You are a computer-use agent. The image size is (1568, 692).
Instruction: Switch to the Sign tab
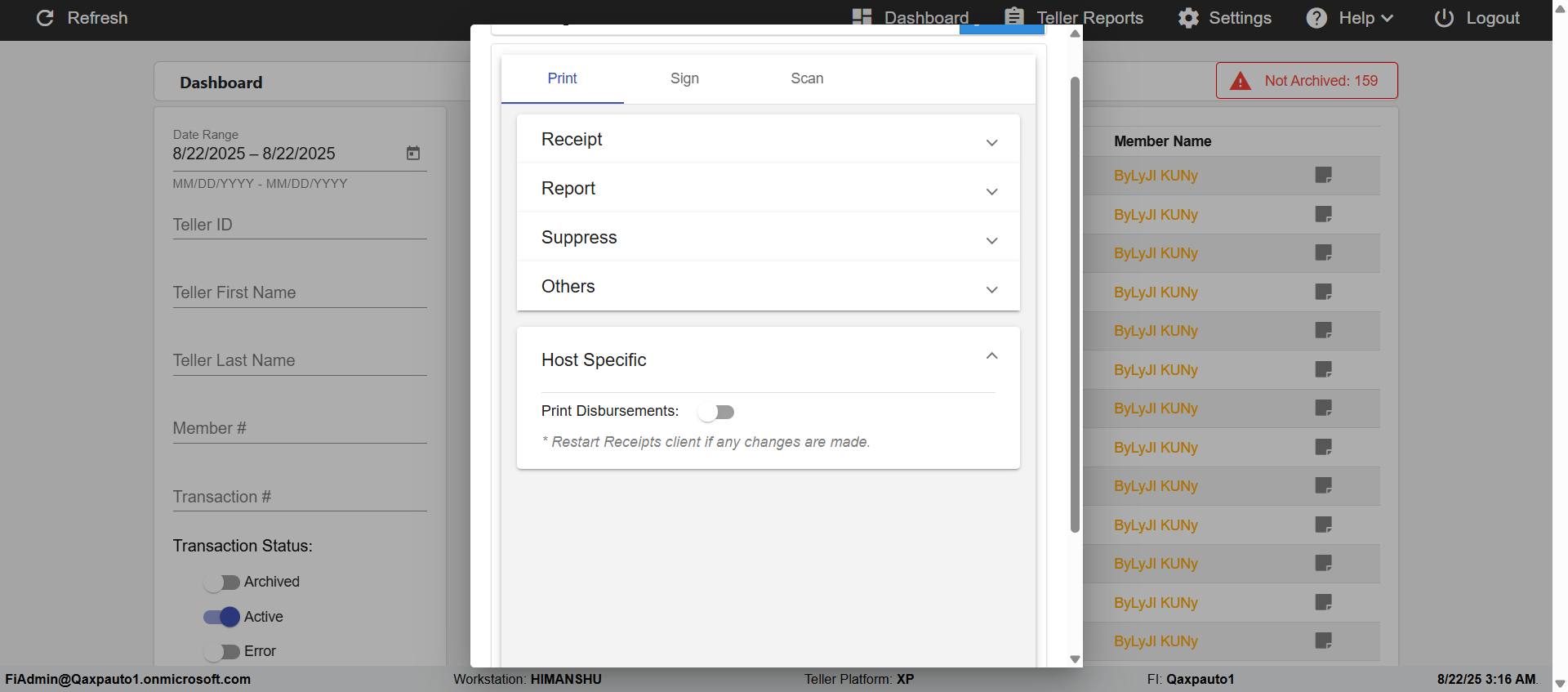click(x=684, y=78)
